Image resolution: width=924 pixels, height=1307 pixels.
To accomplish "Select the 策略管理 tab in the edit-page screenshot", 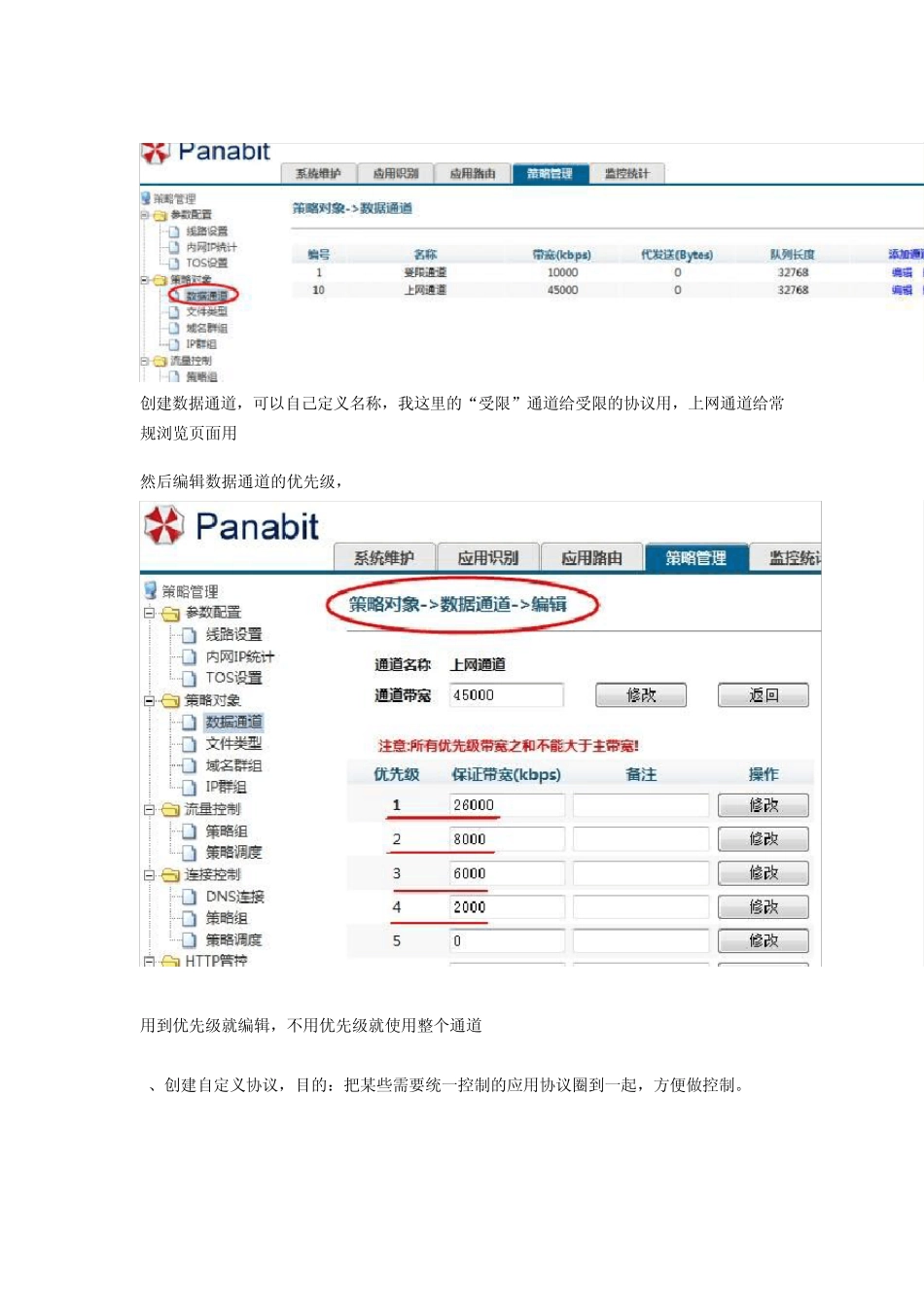I will tap(696, 558).
